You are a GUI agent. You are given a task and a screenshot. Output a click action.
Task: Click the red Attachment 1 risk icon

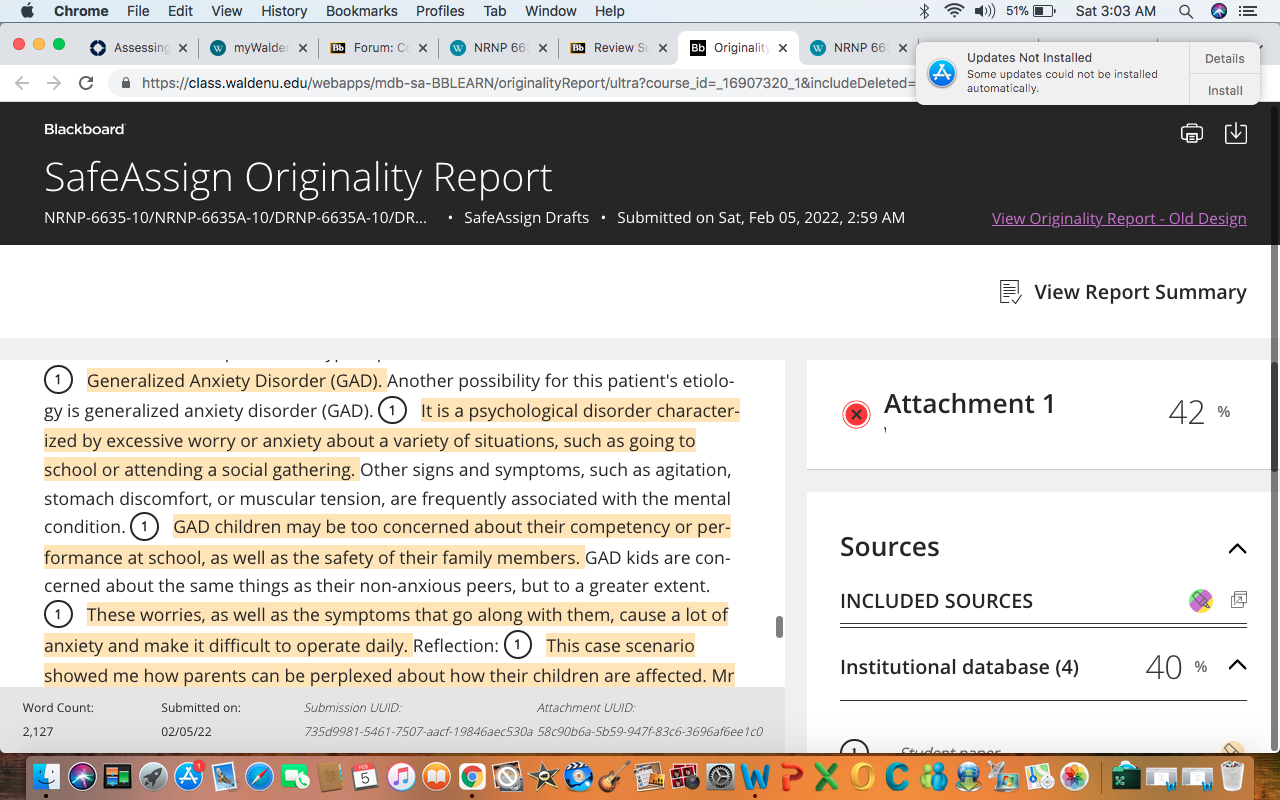[856, 414]
